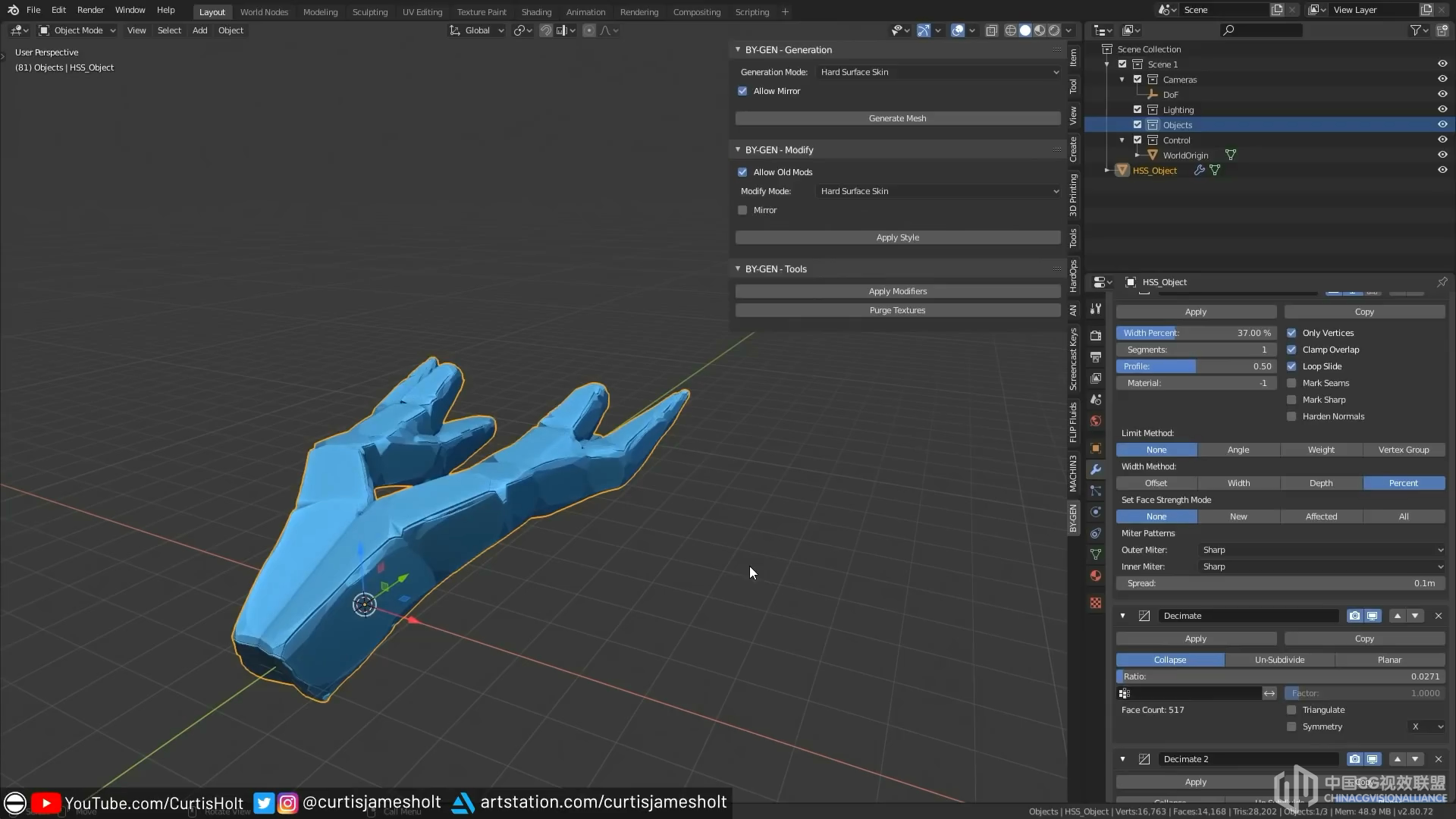1456x819 pixels.
Task: Select rendered viewport shading
Action: click(x=1054, y=30)
